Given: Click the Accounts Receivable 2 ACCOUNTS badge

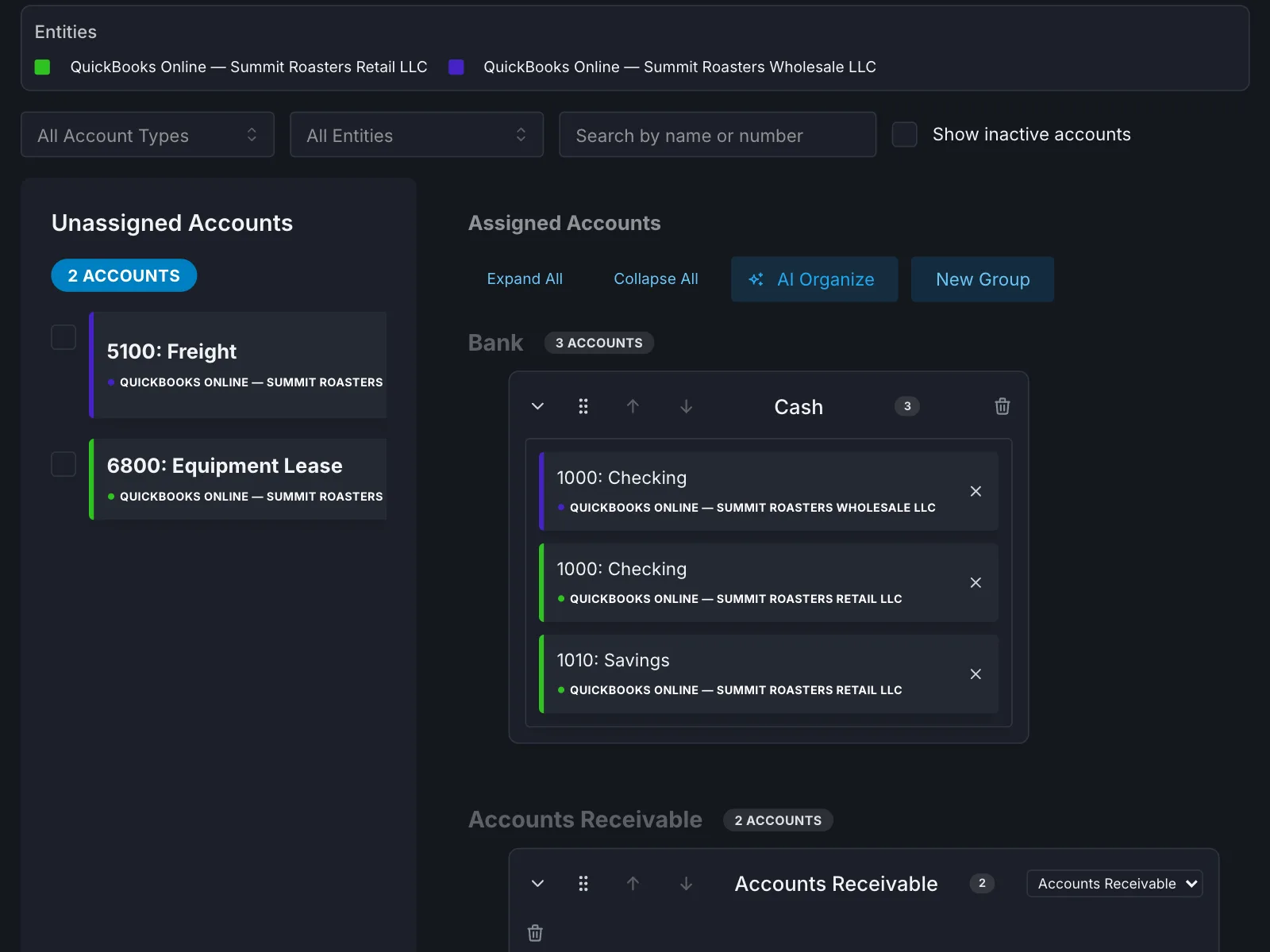Looking at the screenshot, I should (778, 820).
